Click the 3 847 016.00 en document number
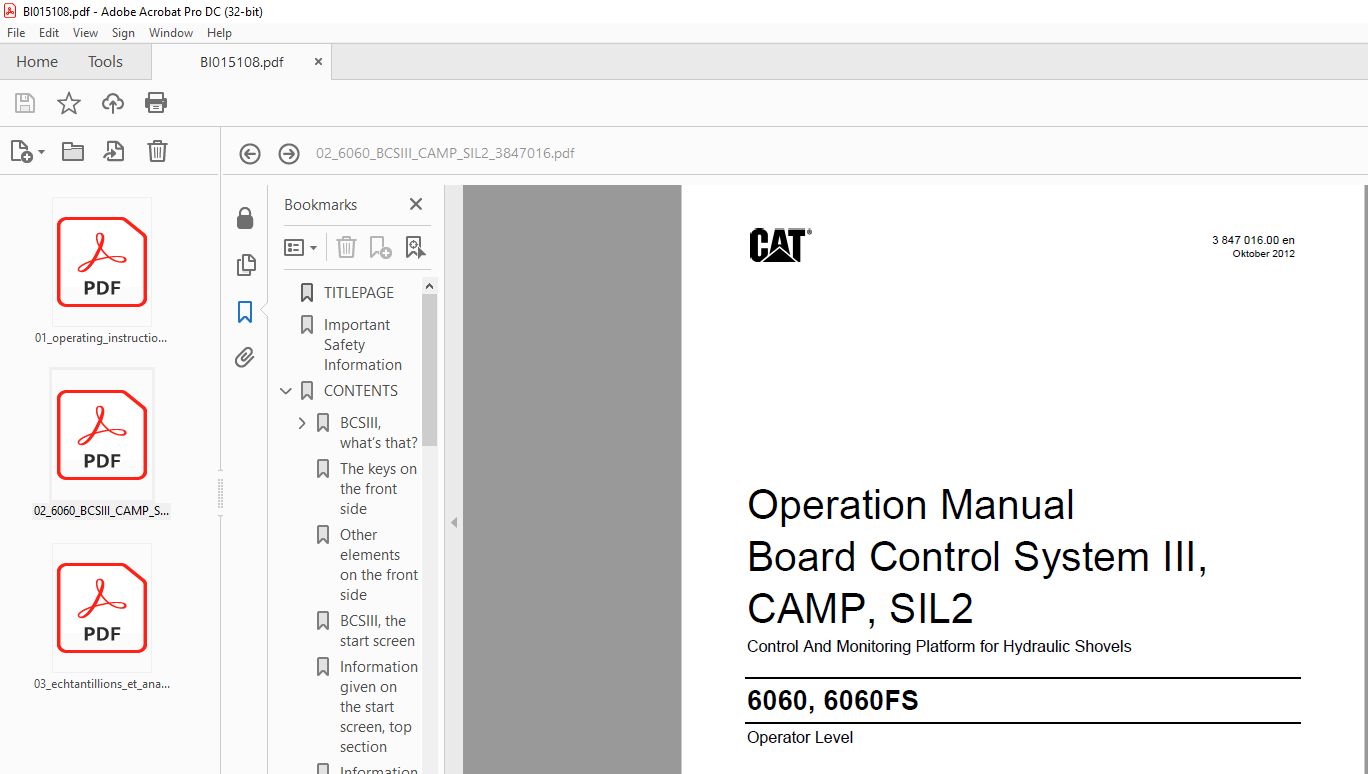1368x774 pixels. click(1253, 240)
